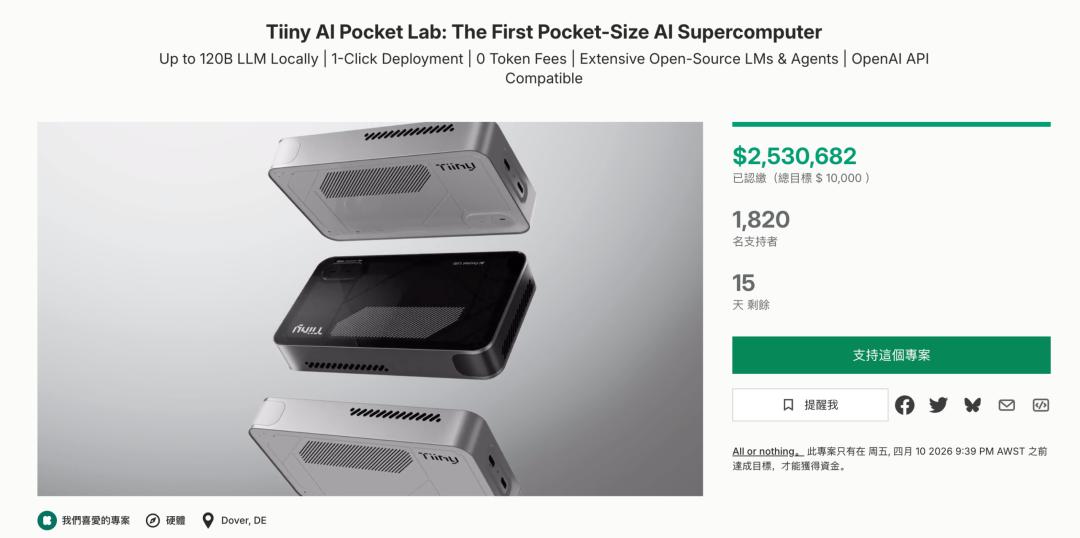Image resolution: width=1080 pixels, height=538 pixels.
Task: Click the green Kickstarter badge icon
Action: coord(47,520)
